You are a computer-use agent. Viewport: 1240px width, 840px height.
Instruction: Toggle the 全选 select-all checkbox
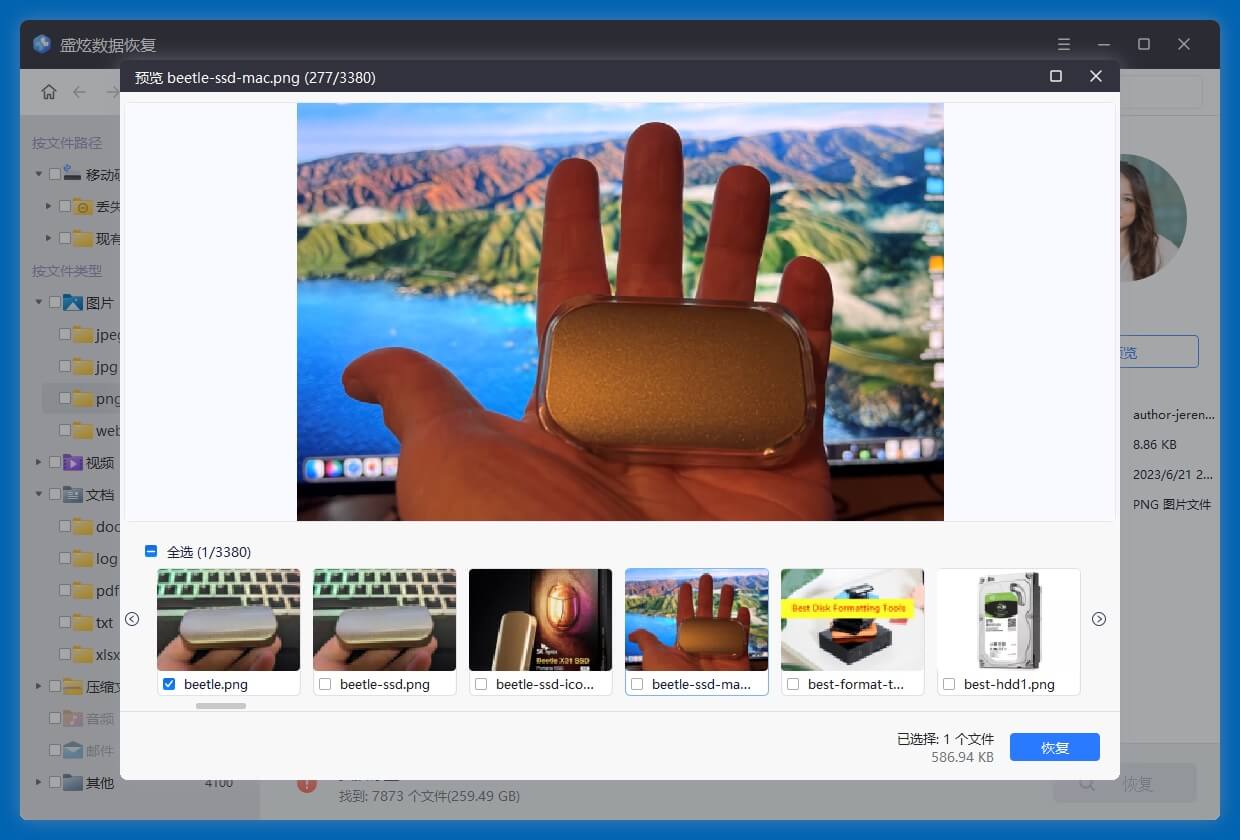[x=151, y=551]
